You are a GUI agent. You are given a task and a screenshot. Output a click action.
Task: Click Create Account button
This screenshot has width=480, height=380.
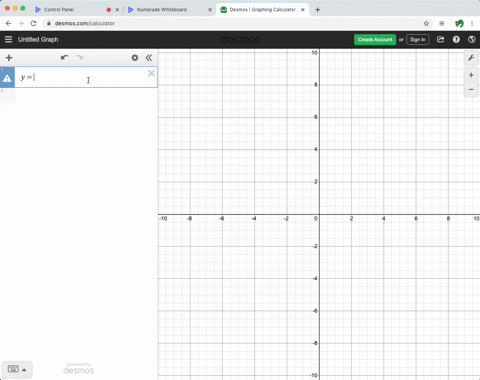click(375, 39)
